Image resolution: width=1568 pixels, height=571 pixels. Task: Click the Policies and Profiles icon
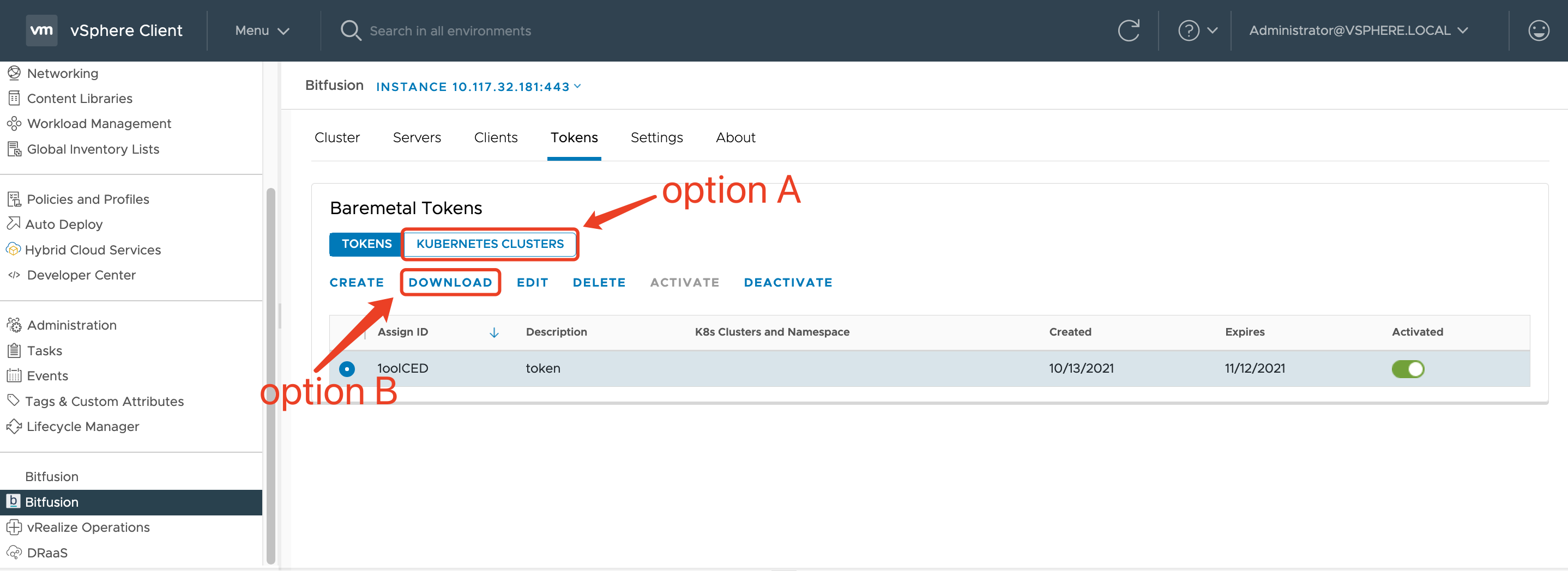click(x=14, y=199)
